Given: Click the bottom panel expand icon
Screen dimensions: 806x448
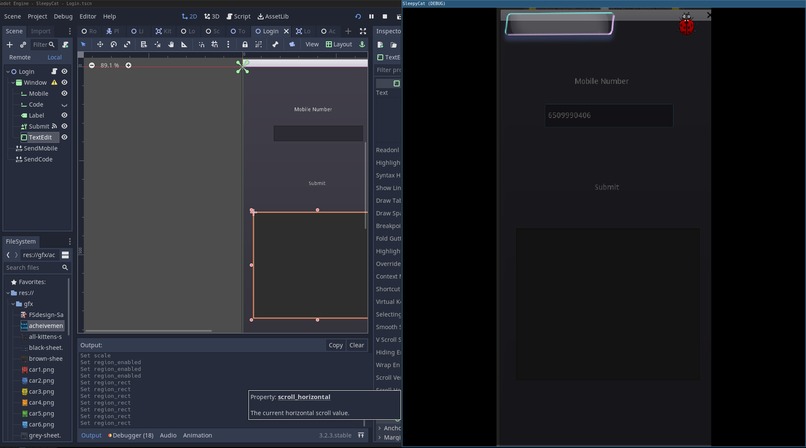Looking at the screenshot, I should (x=361, y=435).
